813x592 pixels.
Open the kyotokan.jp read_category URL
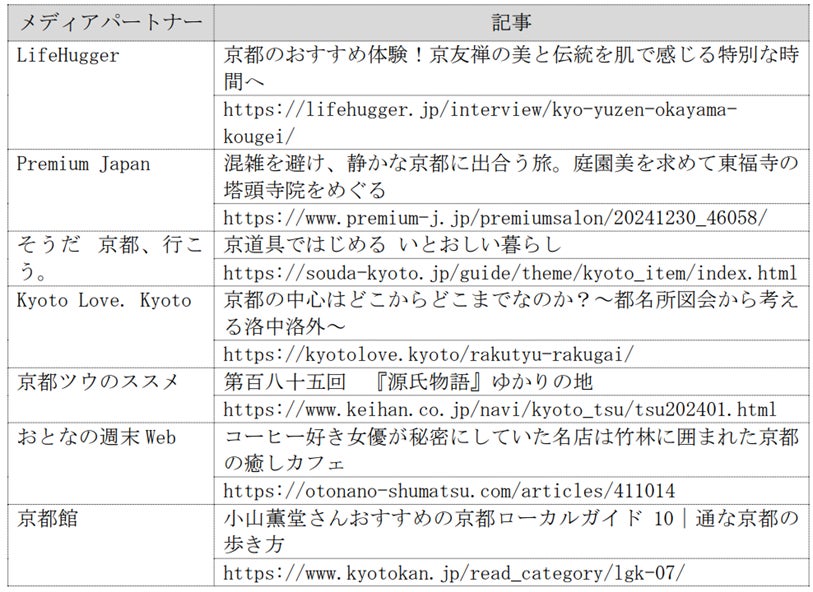(511, 572)
